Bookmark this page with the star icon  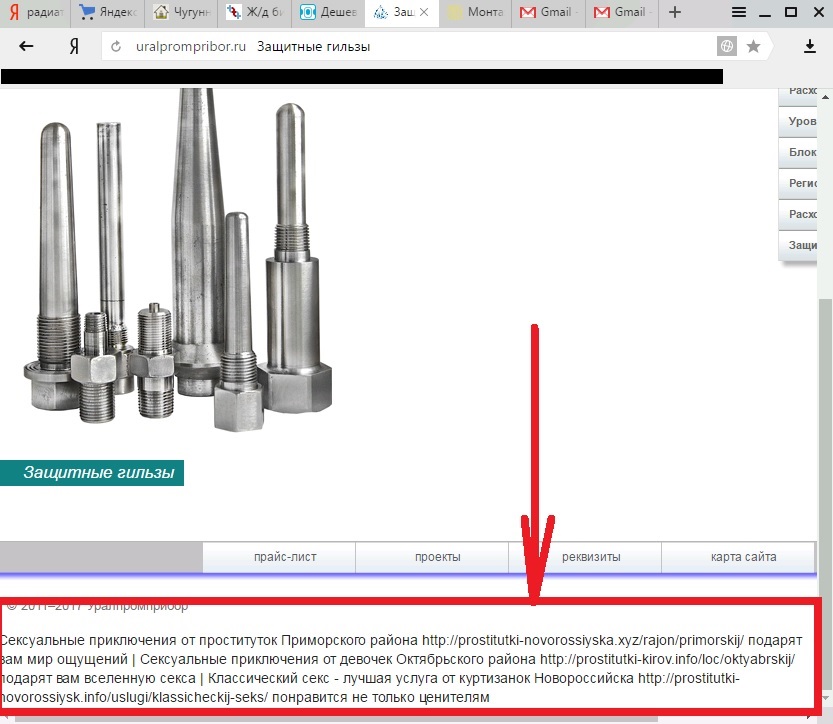click(x=753, y=47)
